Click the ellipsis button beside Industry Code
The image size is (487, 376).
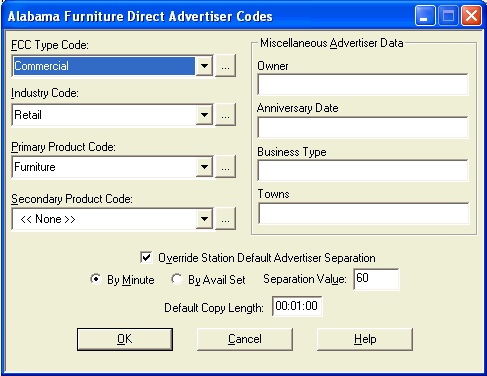(225, 115)
